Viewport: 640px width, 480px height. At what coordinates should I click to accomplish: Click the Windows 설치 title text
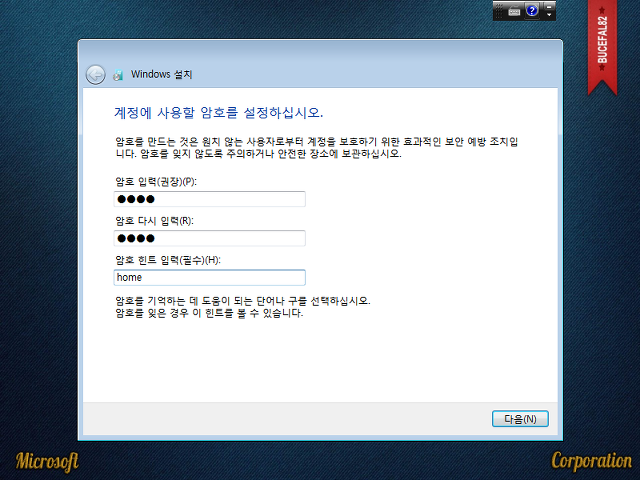(x=161, y=74)
